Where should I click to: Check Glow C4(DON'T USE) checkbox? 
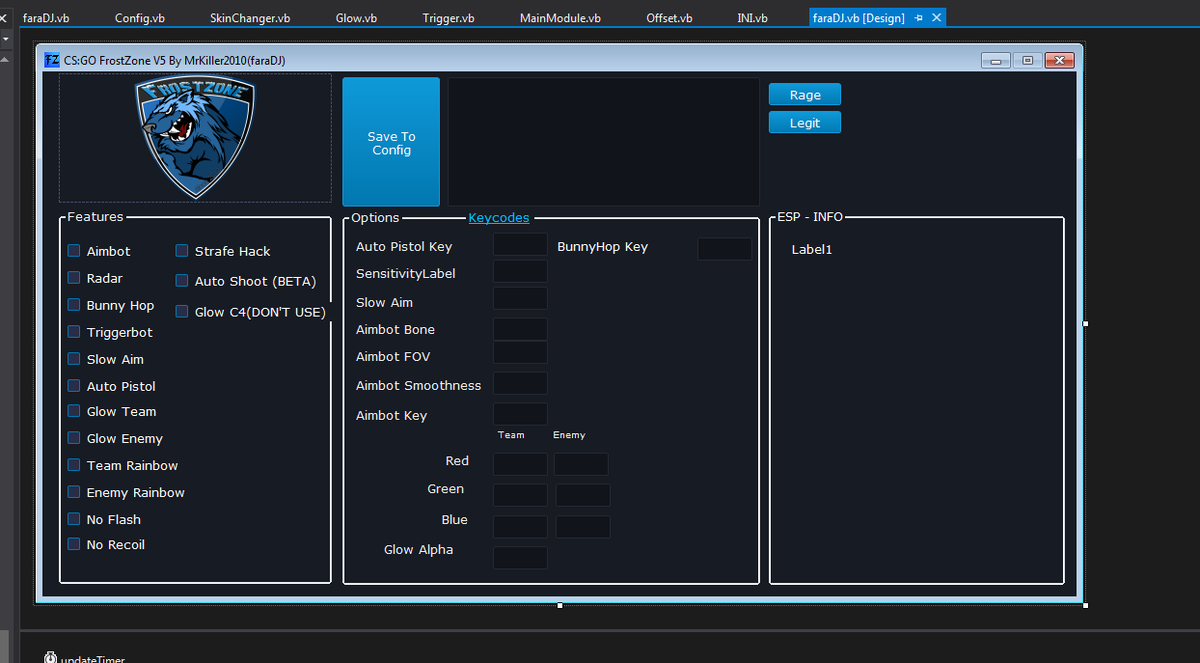pos(182,312)
